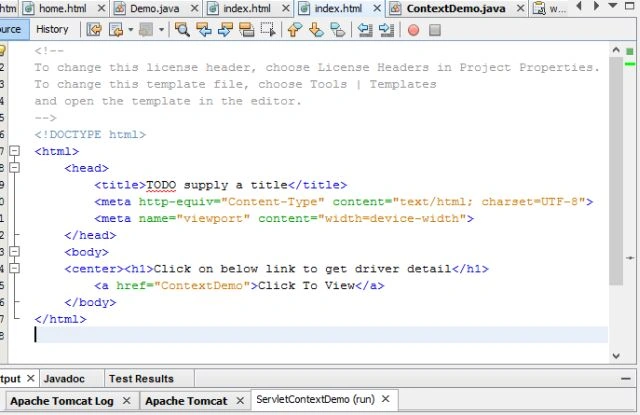
Task: Collapse the body tag fold marker
Action: click(x=14, y=251)
